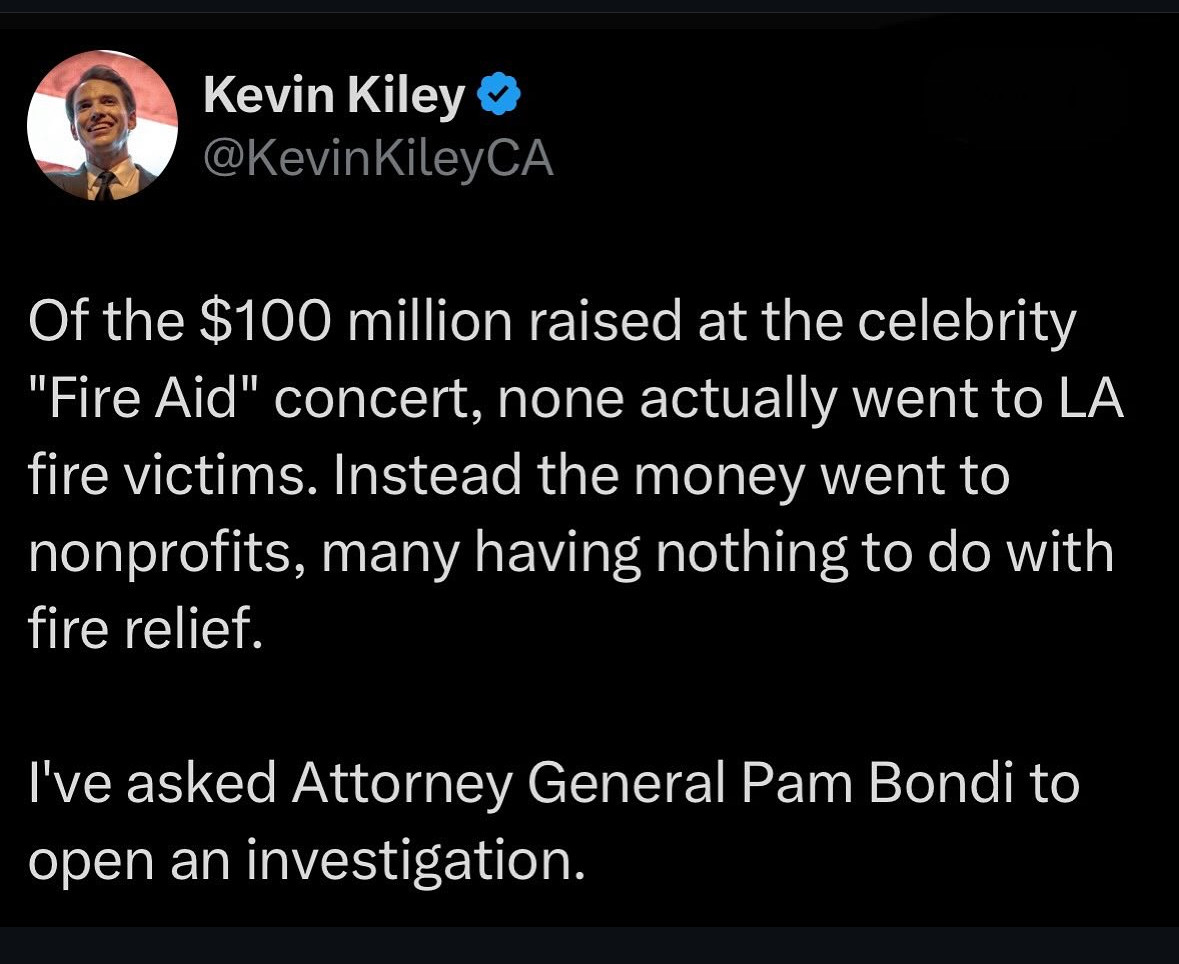Open Kevin Kiley's round profile photo
Image resolution: width=1179 pixels, height=964 pixels.
point(102,126)
